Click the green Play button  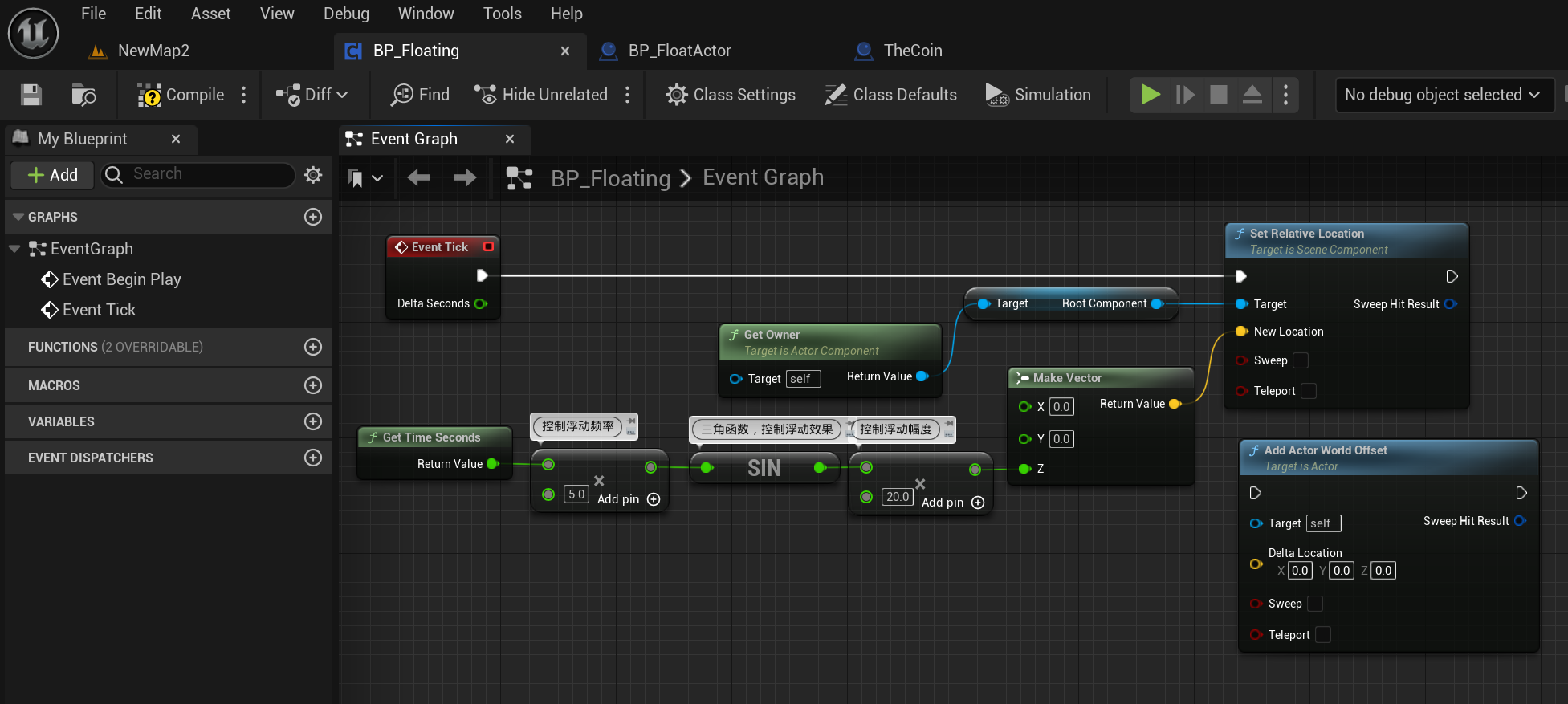(x=1151, y=95)
